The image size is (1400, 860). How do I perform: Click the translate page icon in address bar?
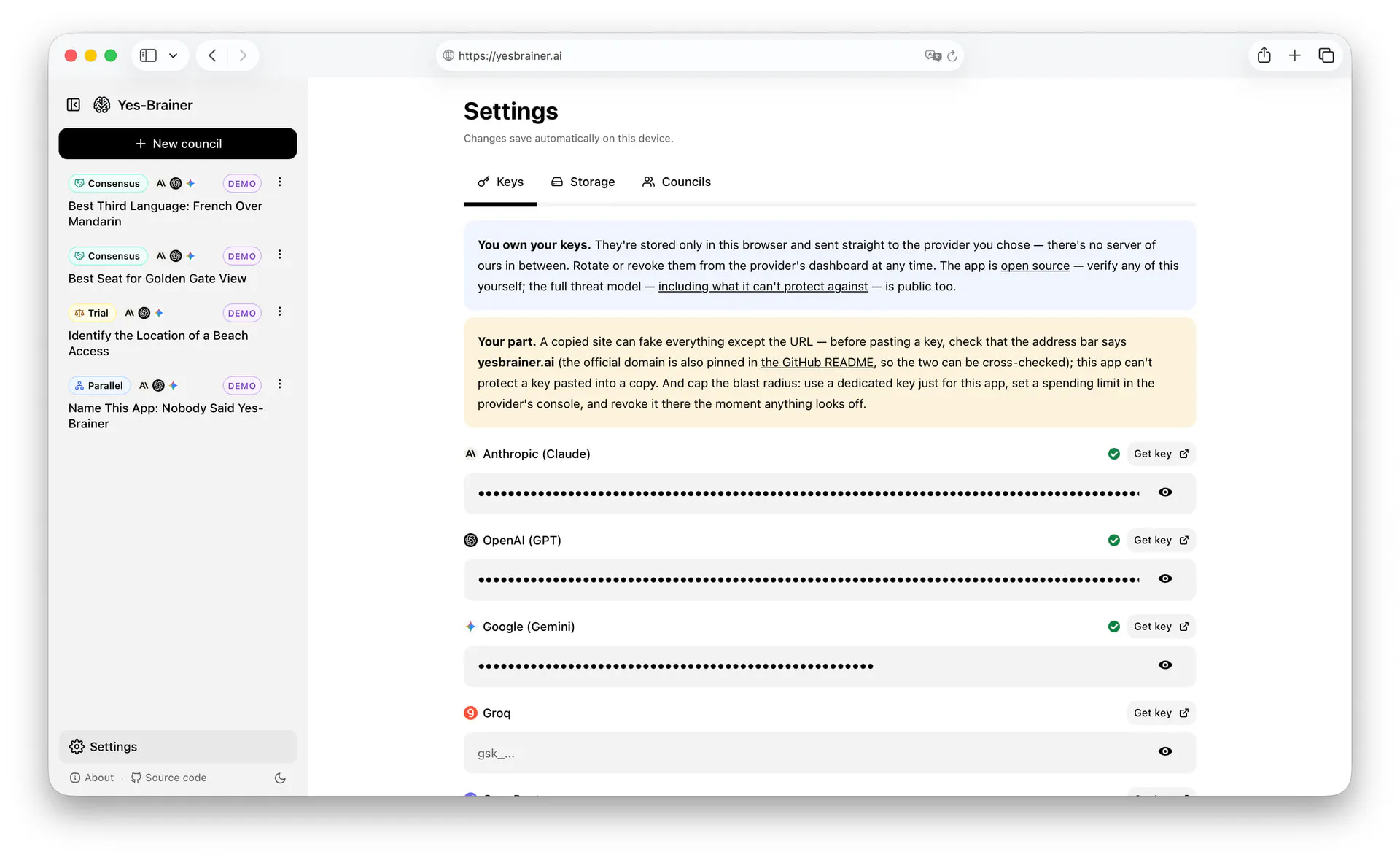click(x=933, y=55)
